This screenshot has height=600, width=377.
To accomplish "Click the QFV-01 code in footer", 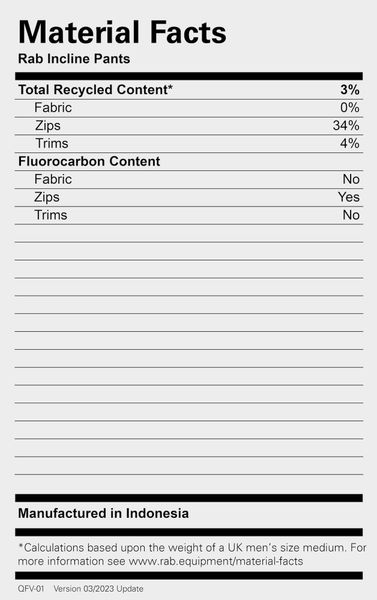I will click(31, 589).
